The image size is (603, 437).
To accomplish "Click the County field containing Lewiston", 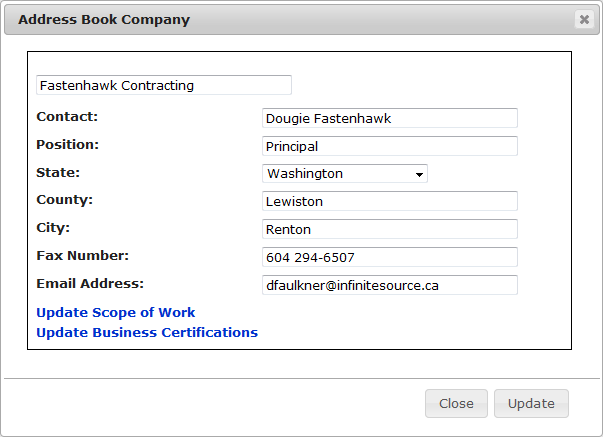I will (389, 201).
